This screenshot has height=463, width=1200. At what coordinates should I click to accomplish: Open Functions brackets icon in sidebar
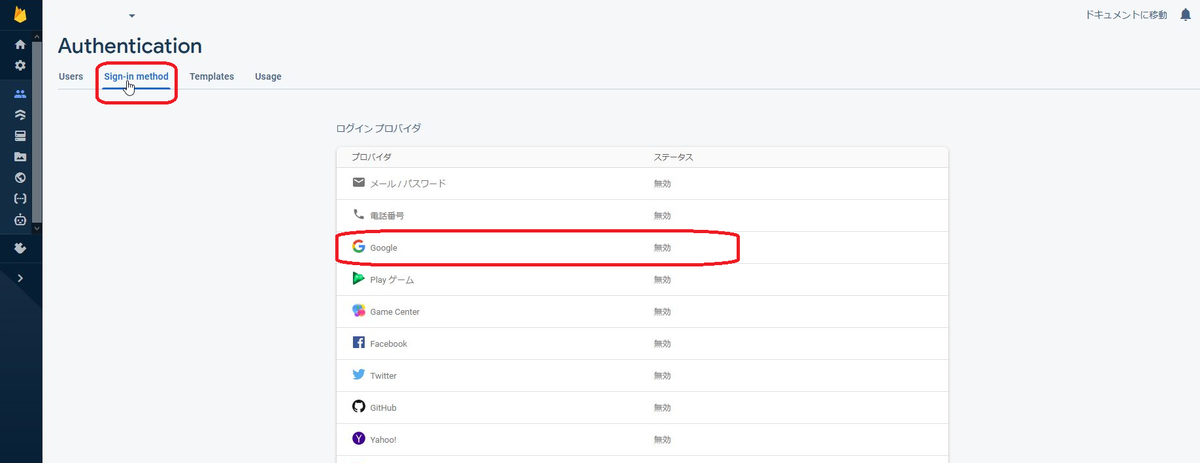[x=20, y=199]
